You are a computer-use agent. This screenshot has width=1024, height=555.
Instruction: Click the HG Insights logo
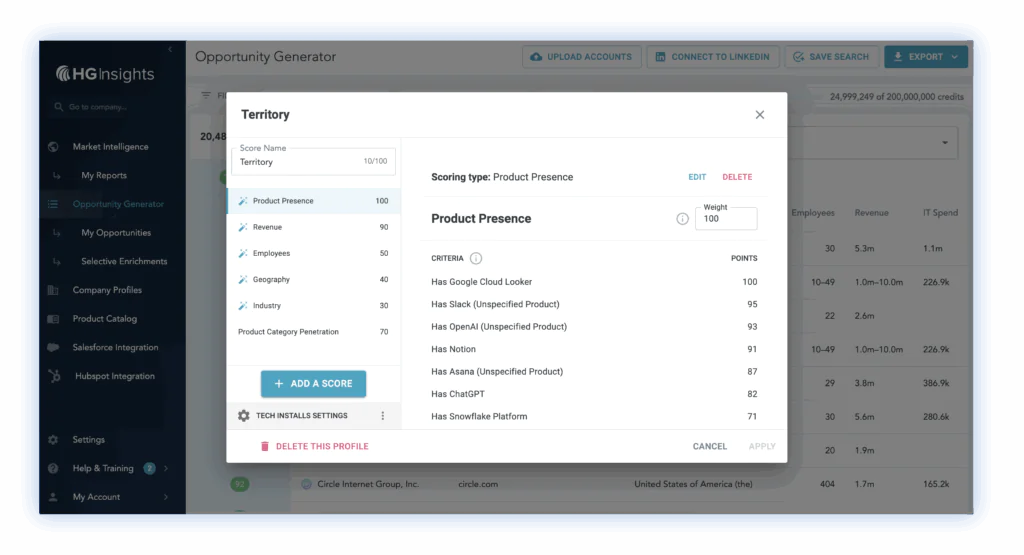pos(105,74)
